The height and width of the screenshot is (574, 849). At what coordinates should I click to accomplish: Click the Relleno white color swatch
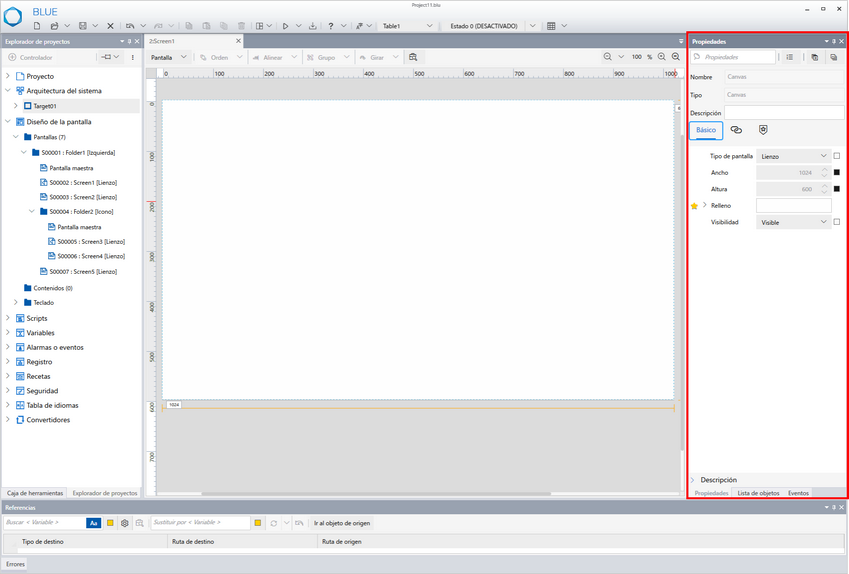(793, 206)
